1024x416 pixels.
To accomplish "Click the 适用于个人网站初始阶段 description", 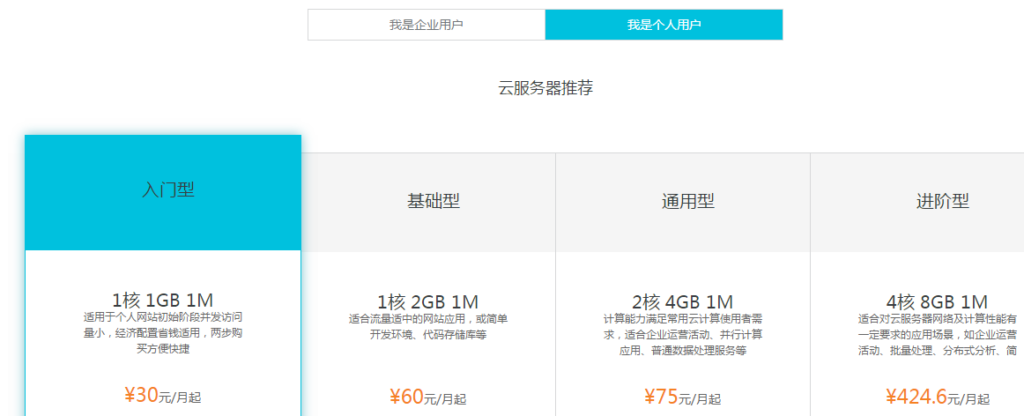I will point(163,333).
